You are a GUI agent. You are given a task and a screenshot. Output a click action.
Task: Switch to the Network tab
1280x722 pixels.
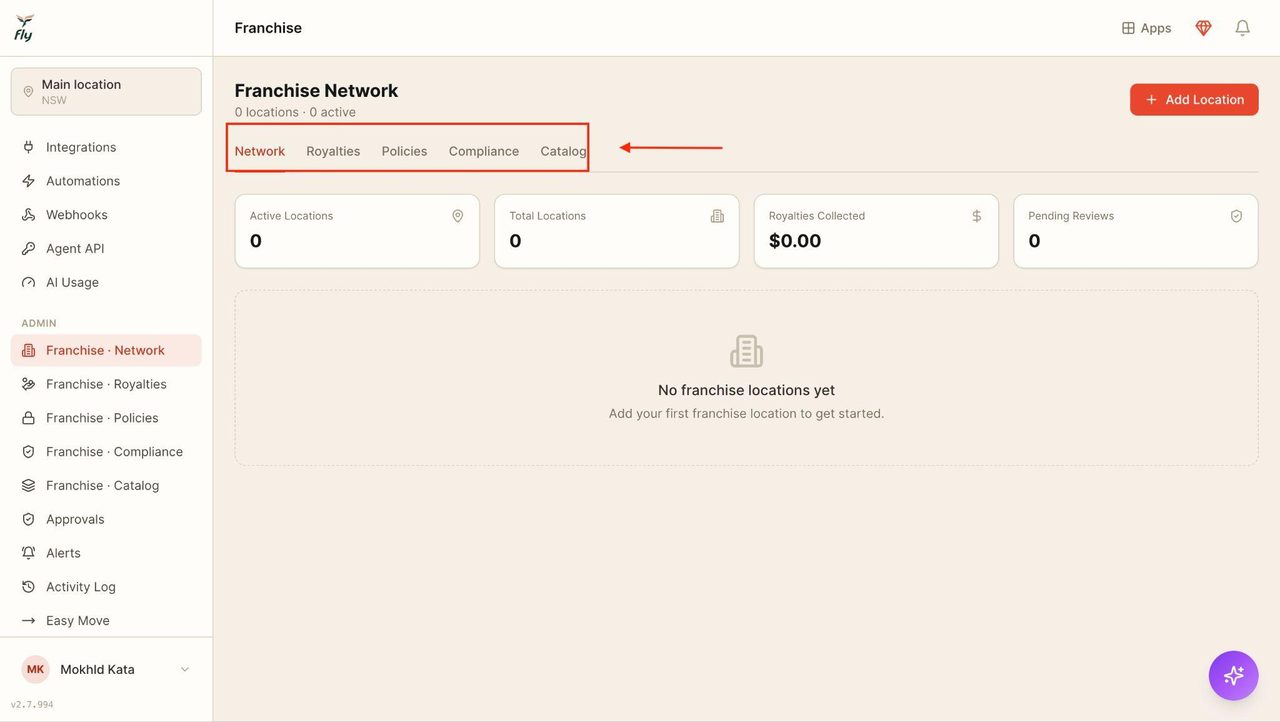tap(260, 151)
